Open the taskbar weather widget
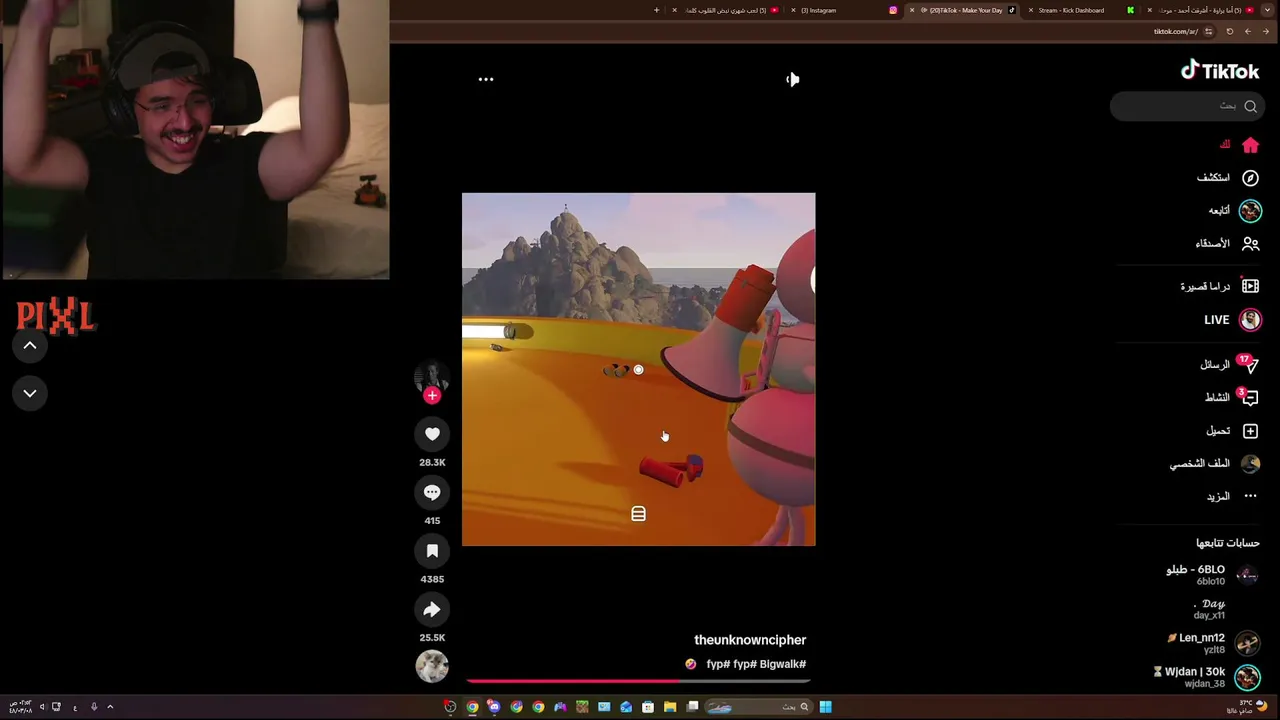 click(x=1246, y=707)
